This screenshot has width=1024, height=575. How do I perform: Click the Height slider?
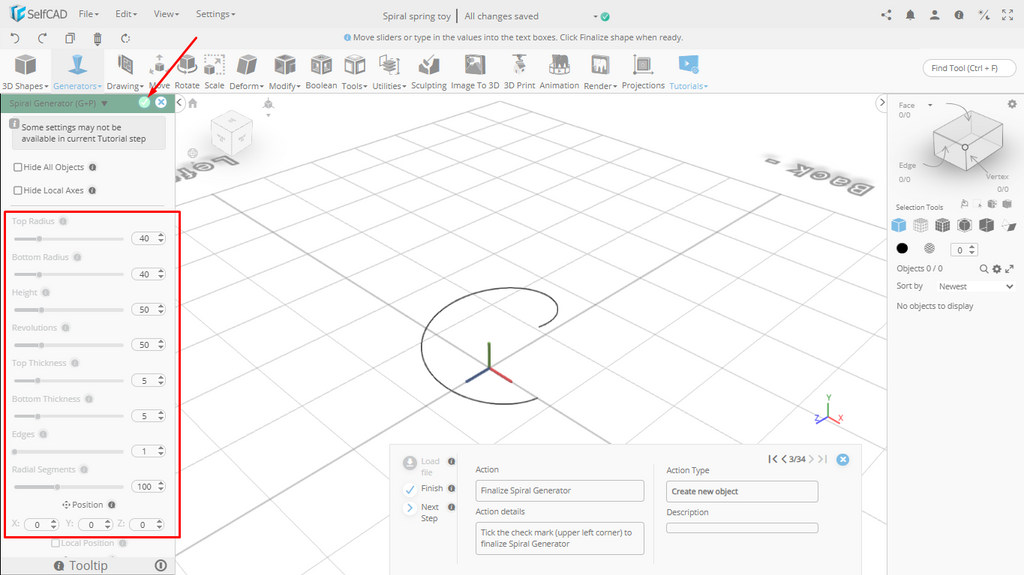[69, 310]
